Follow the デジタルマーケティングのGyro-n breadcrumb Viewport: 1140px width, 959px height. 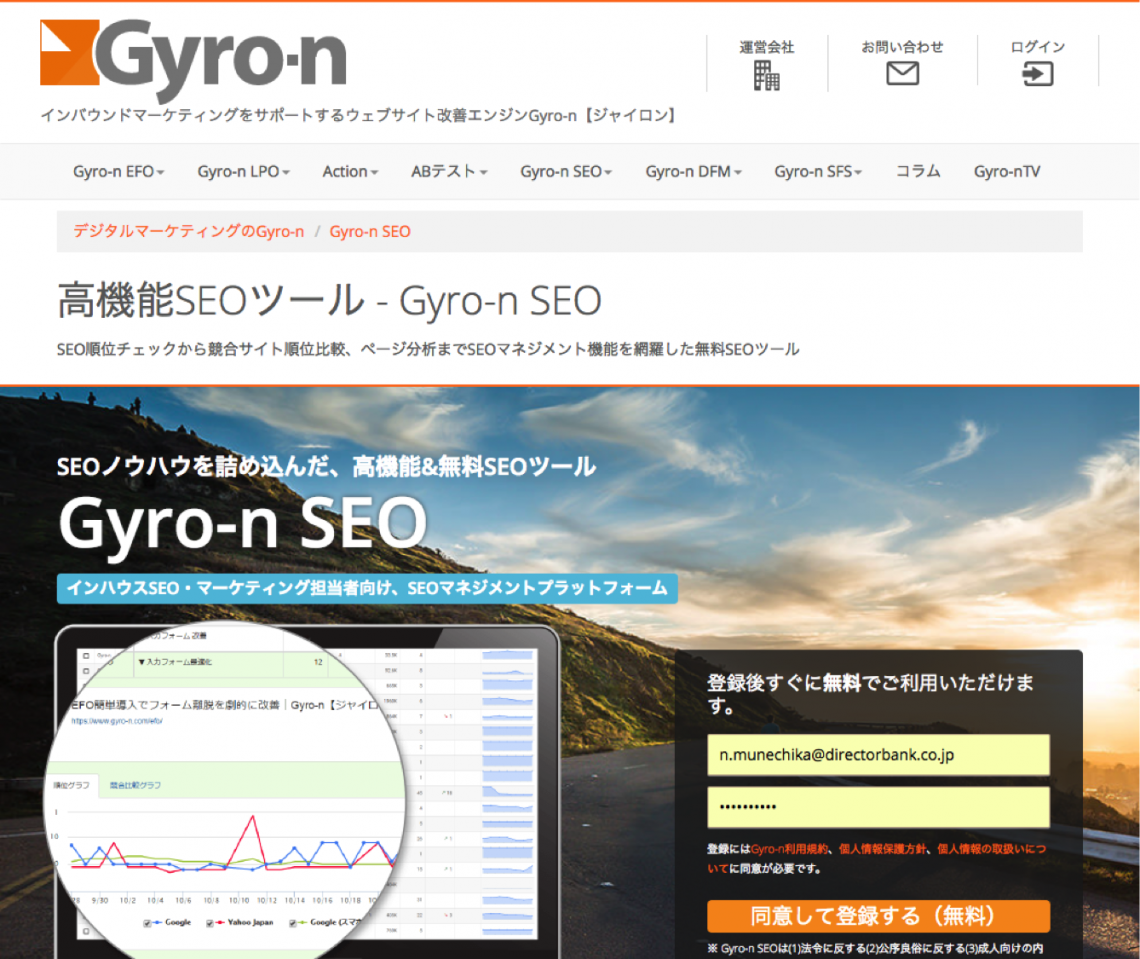point(188,231)
